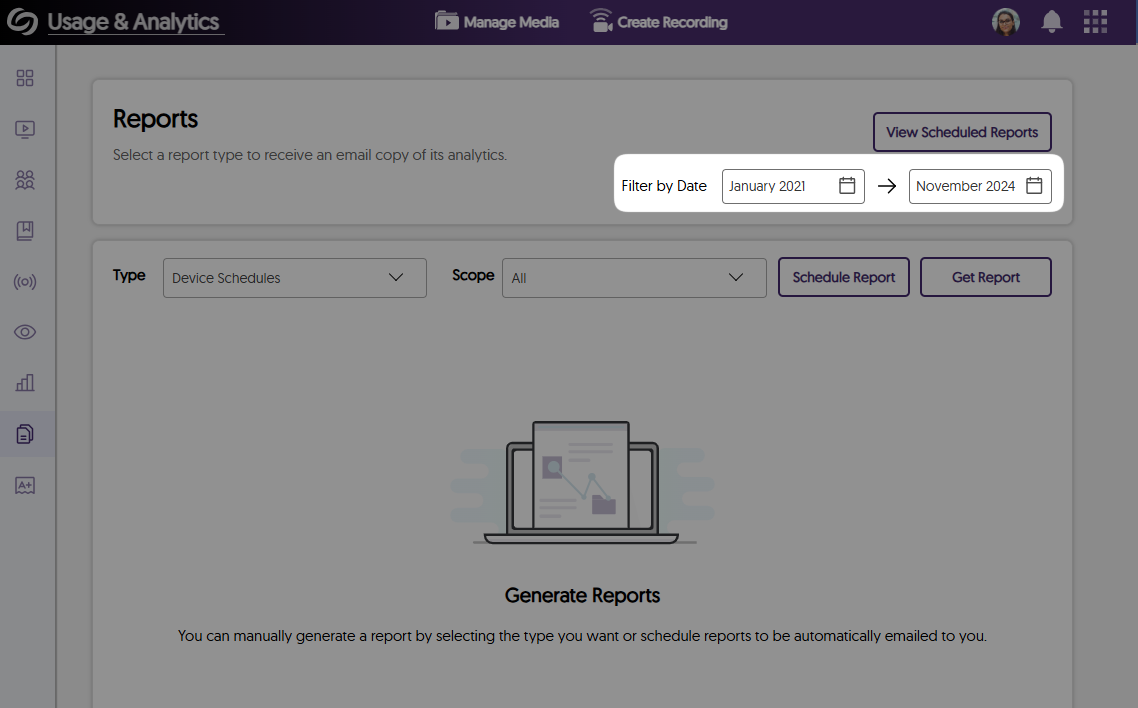
Task: Click the Schedule Report button
Action: pyautogui.click(x=843, y=277)
